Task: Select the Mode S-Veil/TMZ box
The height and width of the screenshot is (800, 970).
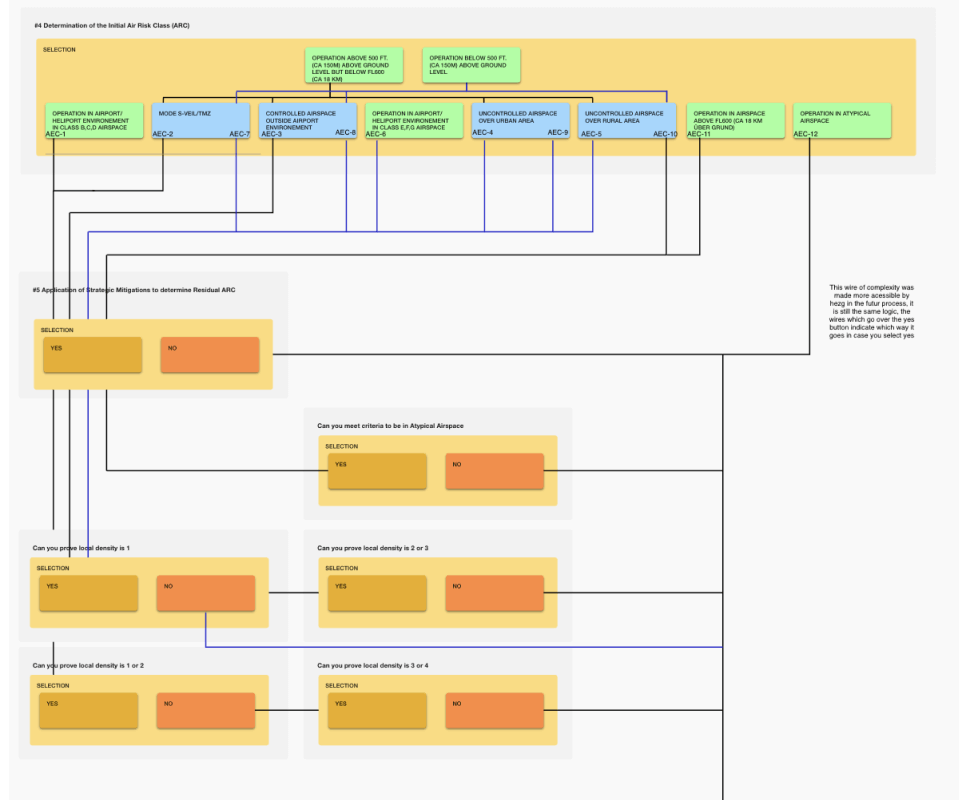Action: point(201,121)
